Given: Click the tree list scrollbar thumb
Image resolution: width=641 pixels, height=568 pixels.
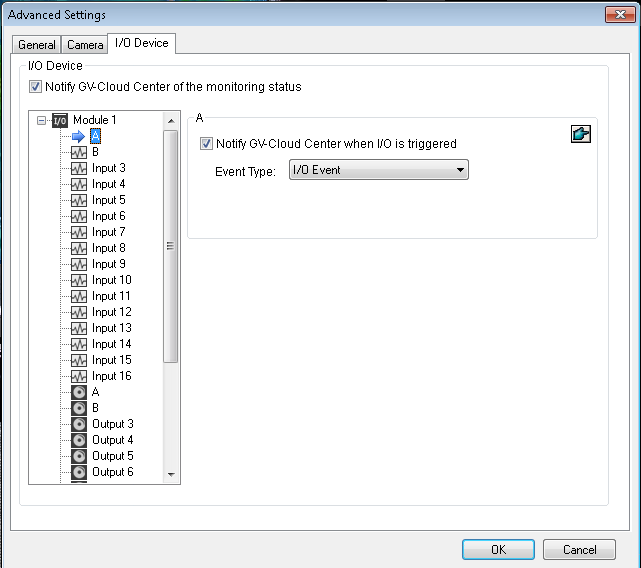Looking at the screenshot, I should tap(170, 245).
